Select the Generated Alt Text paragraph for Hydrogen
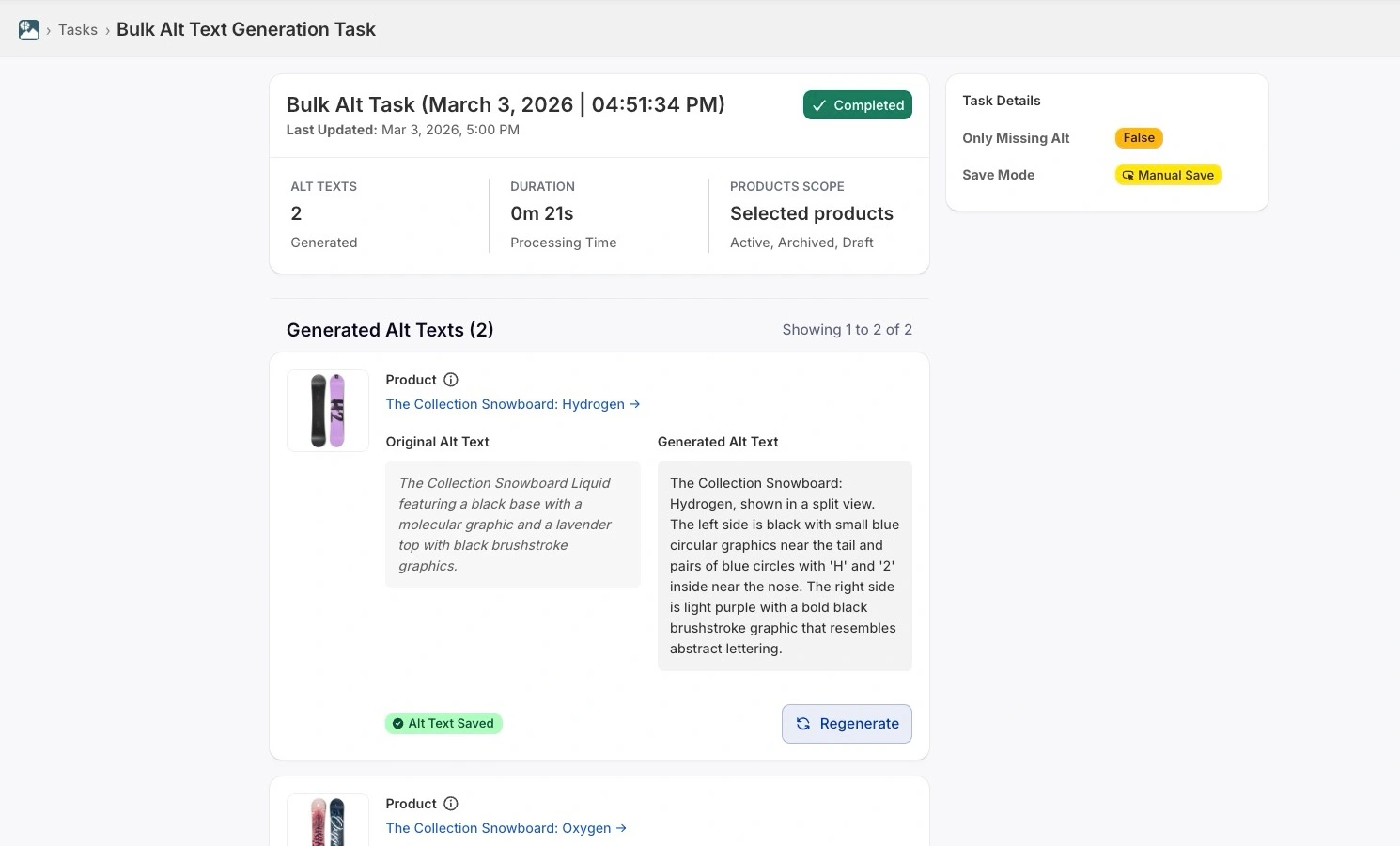Image resolution: width=1400 pixels, height=846 pixels. (785, 564)
